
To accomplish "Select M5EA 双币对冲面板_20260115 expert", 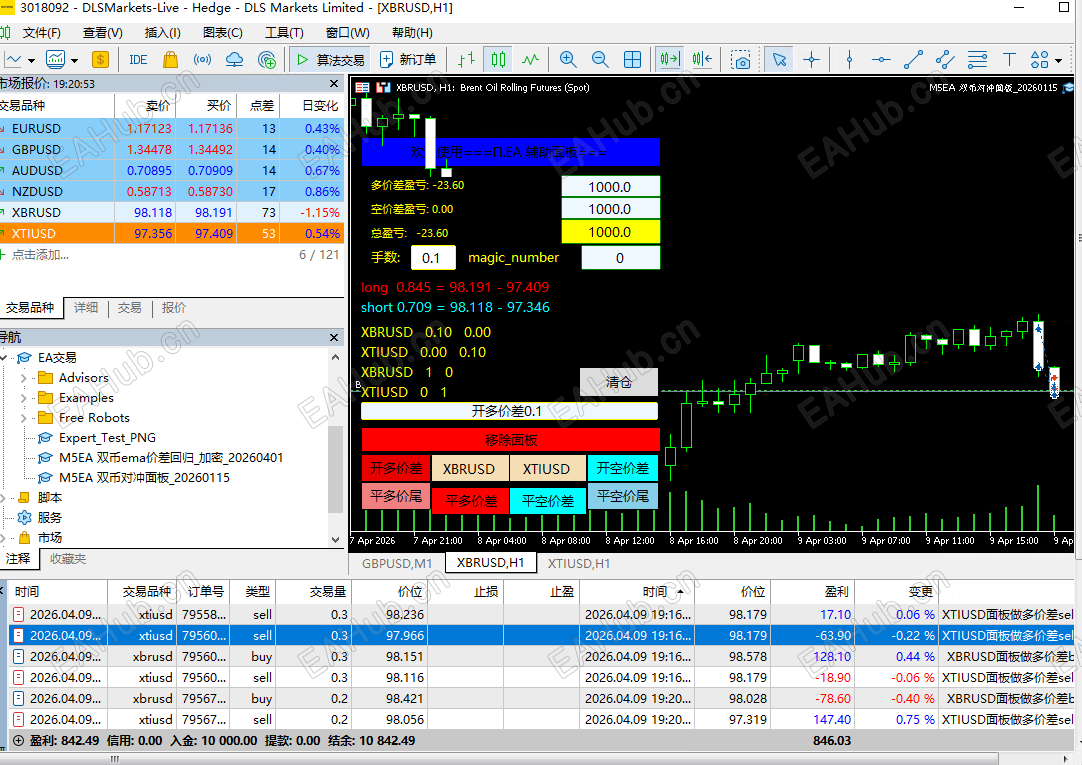I will [144, 477].
